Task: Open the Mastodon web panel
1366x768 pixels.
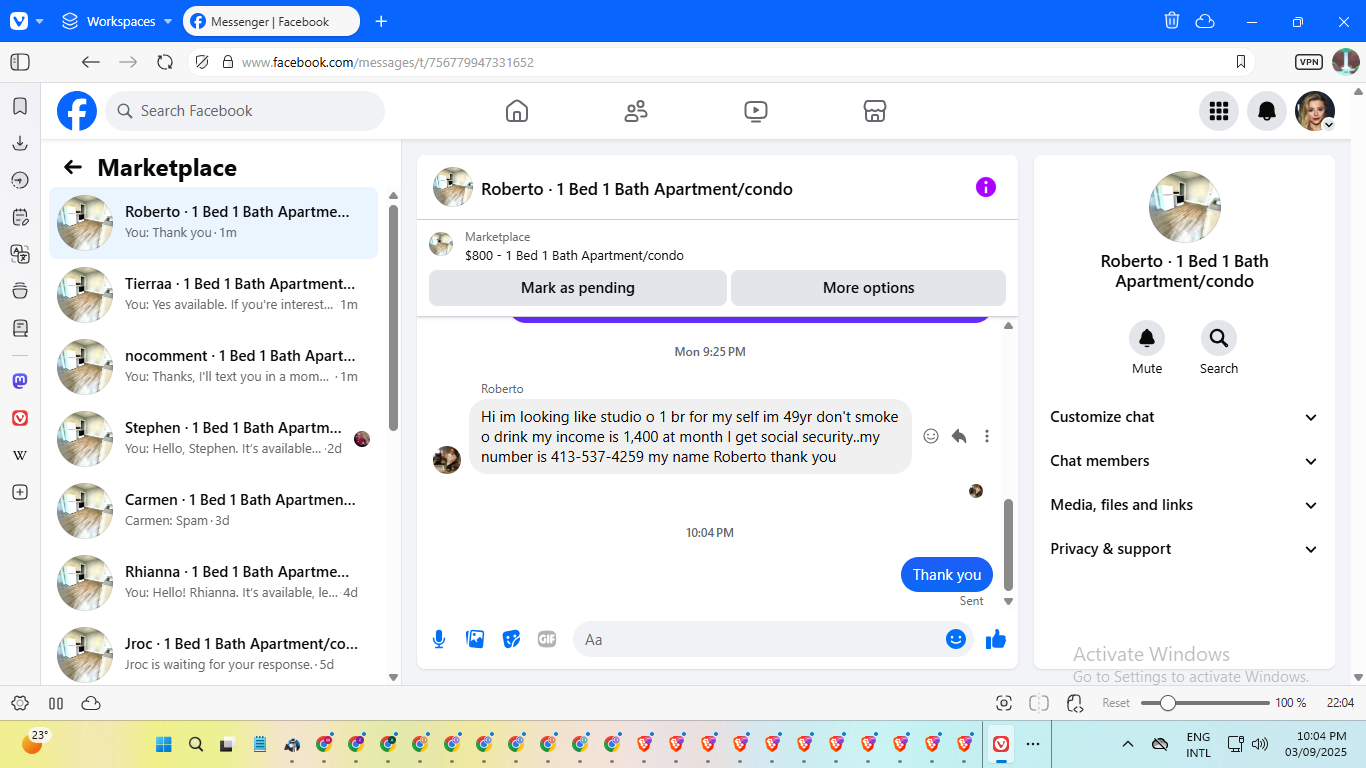Action: tap(20, 381)
